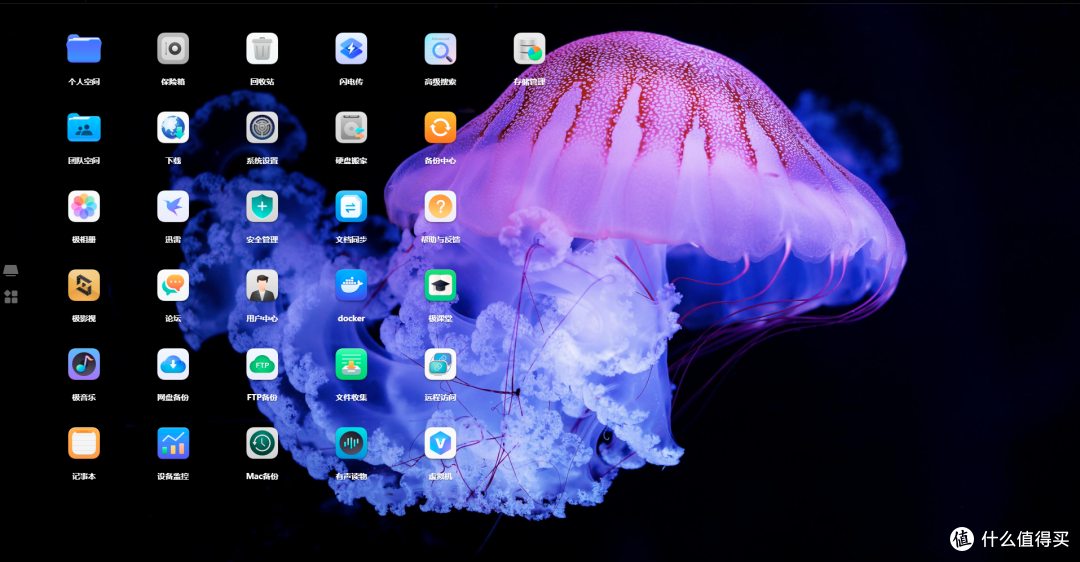Open the 备份中心 backup center
The width and height of the screenshot is (1080, 562).
440,128
